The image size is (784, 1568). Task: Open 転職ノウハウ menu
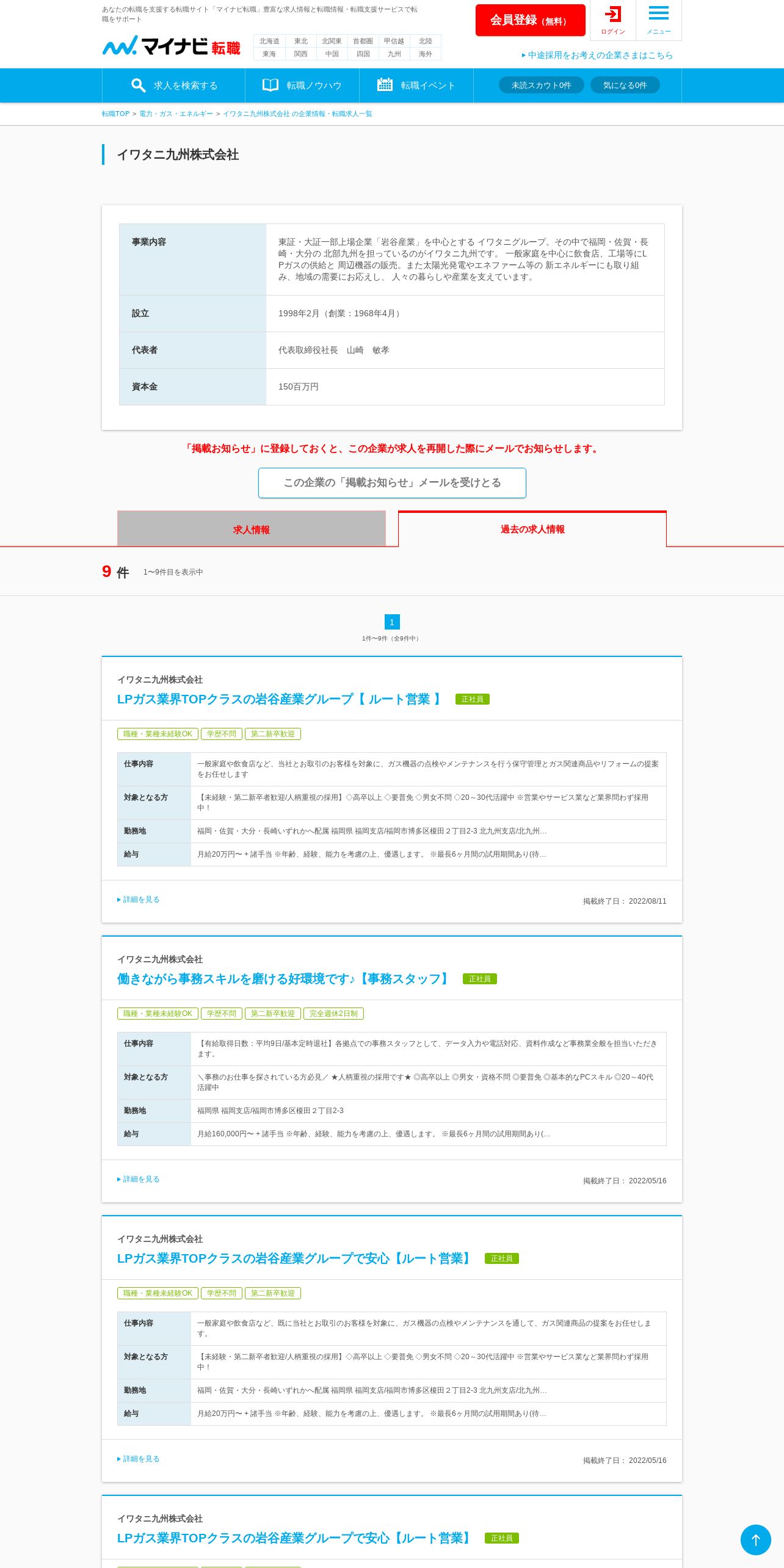pos(302,85)
